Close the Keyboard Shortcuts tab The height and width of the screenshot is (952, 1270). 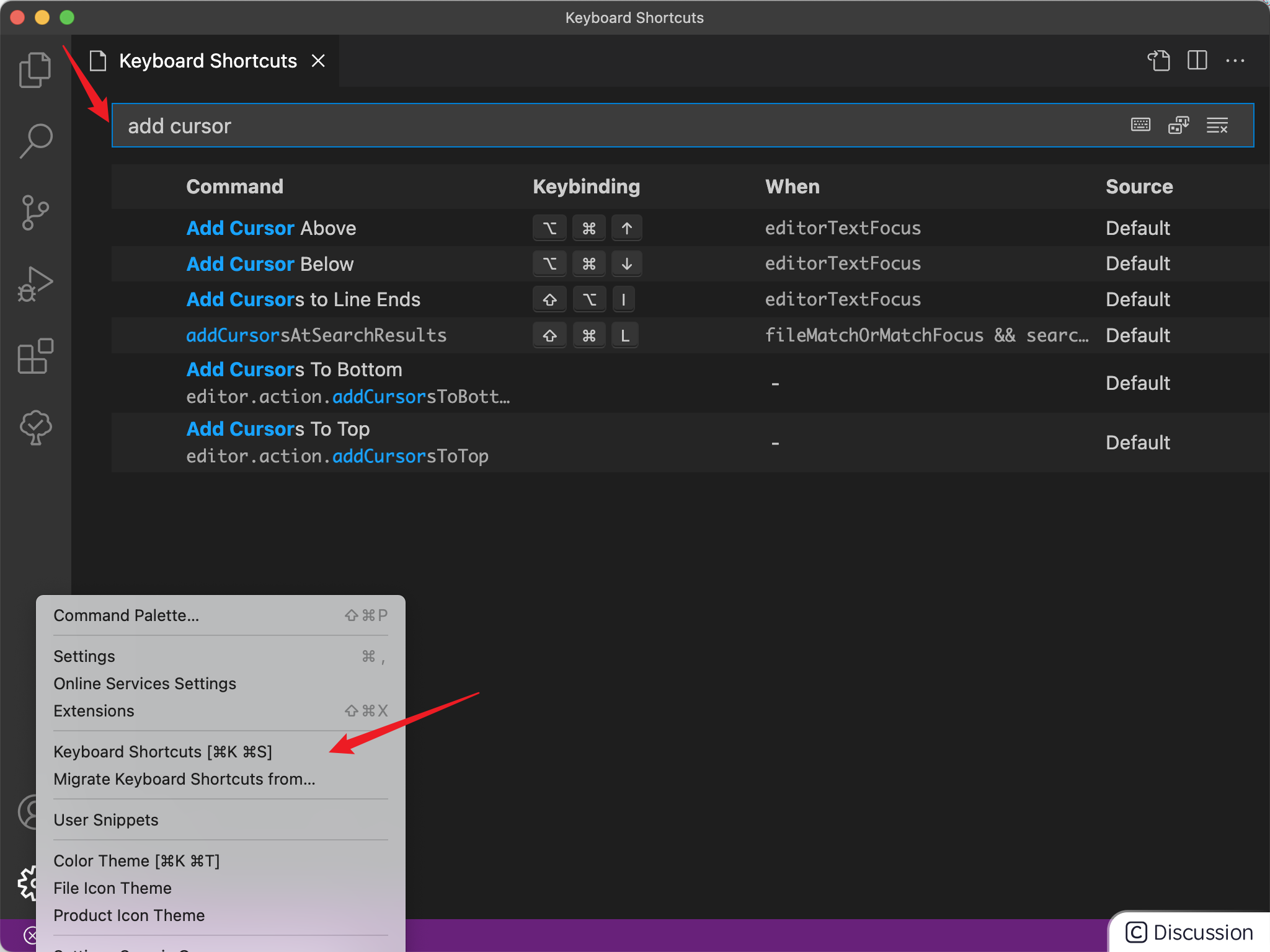318,61
